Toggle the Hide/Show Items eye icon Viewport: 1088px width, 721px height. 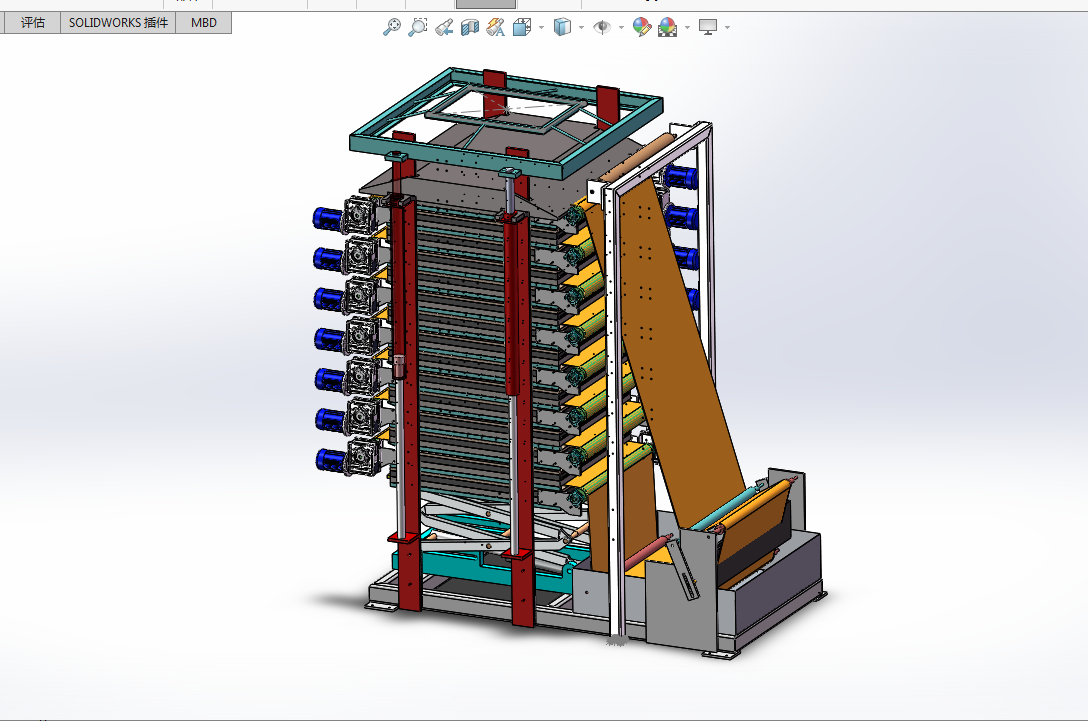click(602, 27)
